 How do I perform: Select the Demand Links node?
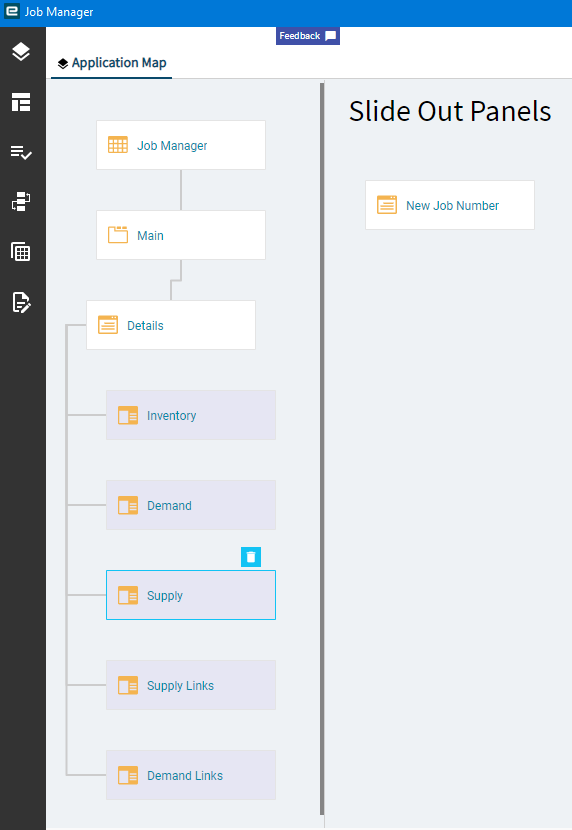pyautogui.click(x=191, y=775)
